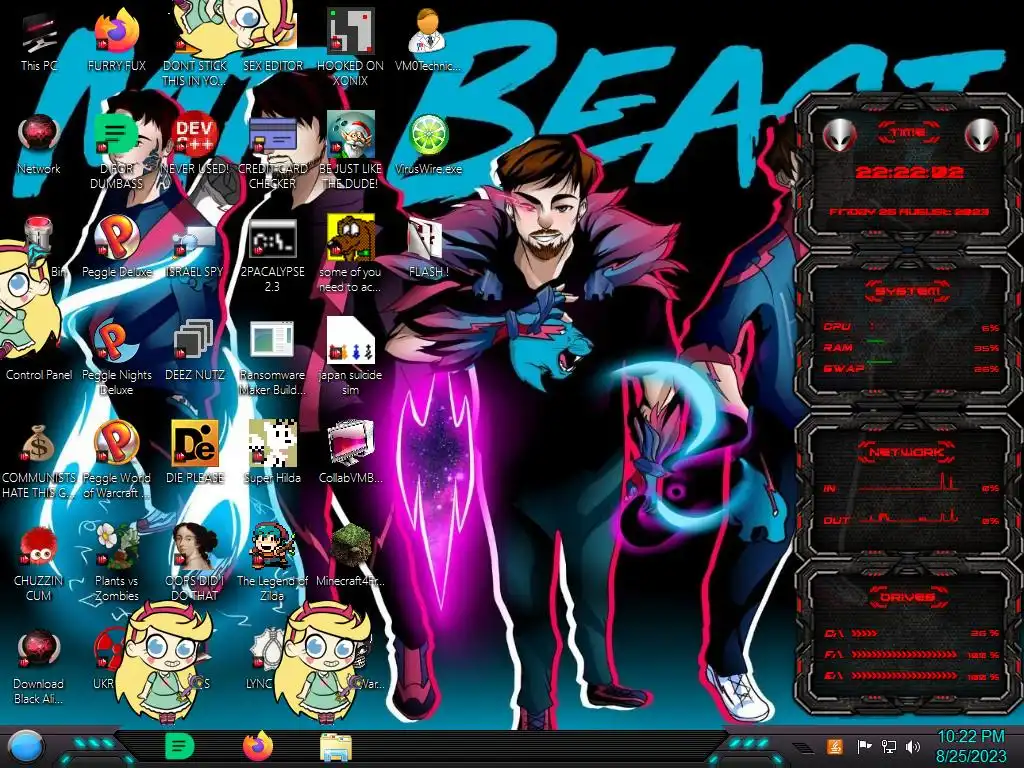Screen dimensions: 1024x768
Task: Open the green document app on taskbar
Action: coord(179,746)
